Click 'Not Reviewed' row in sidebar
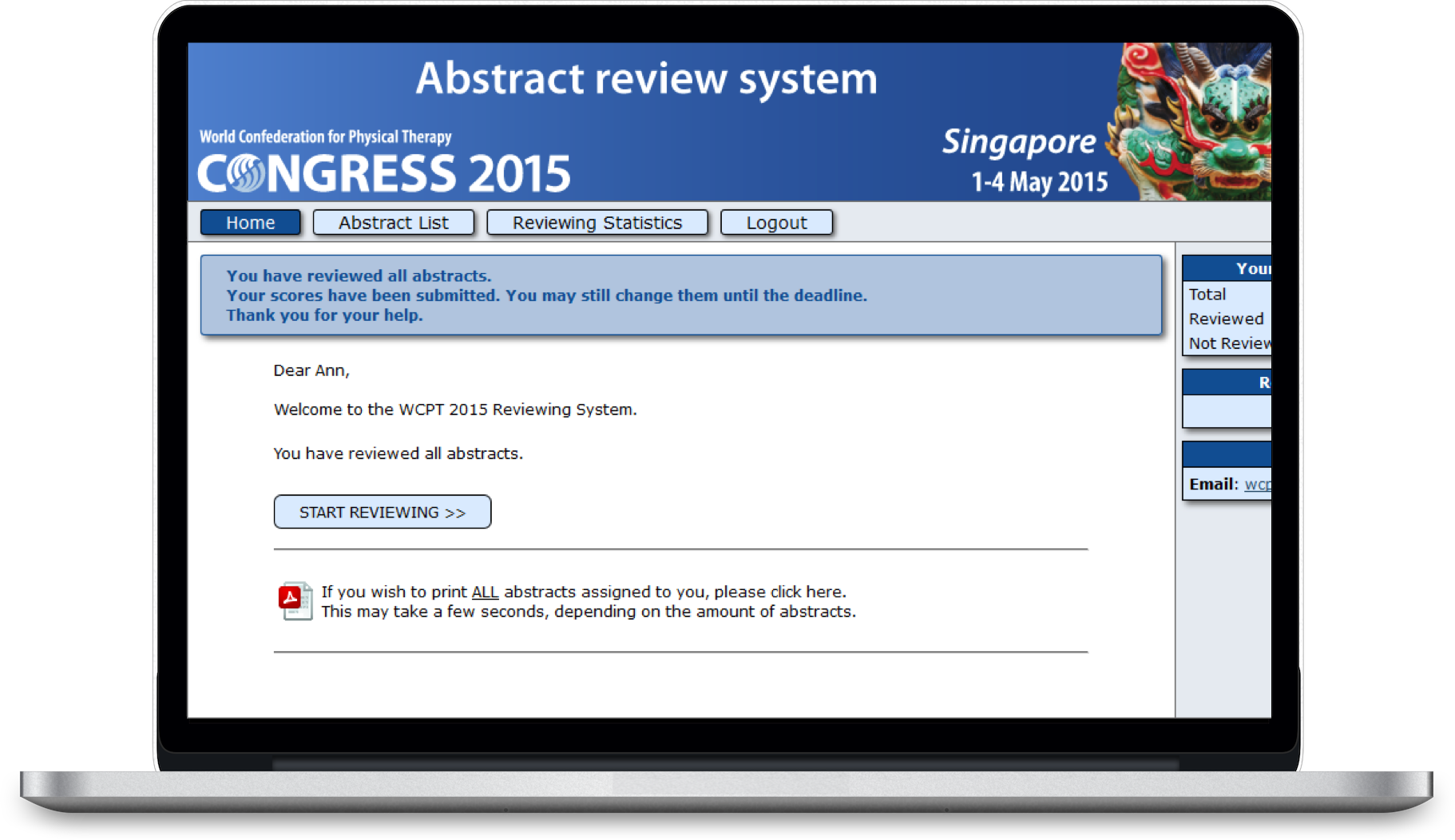 click(x=1227, y=343)
